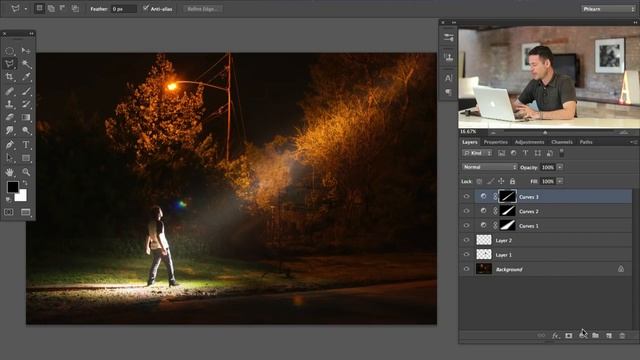Switch to the Properties tab

(x=496, y=142)
